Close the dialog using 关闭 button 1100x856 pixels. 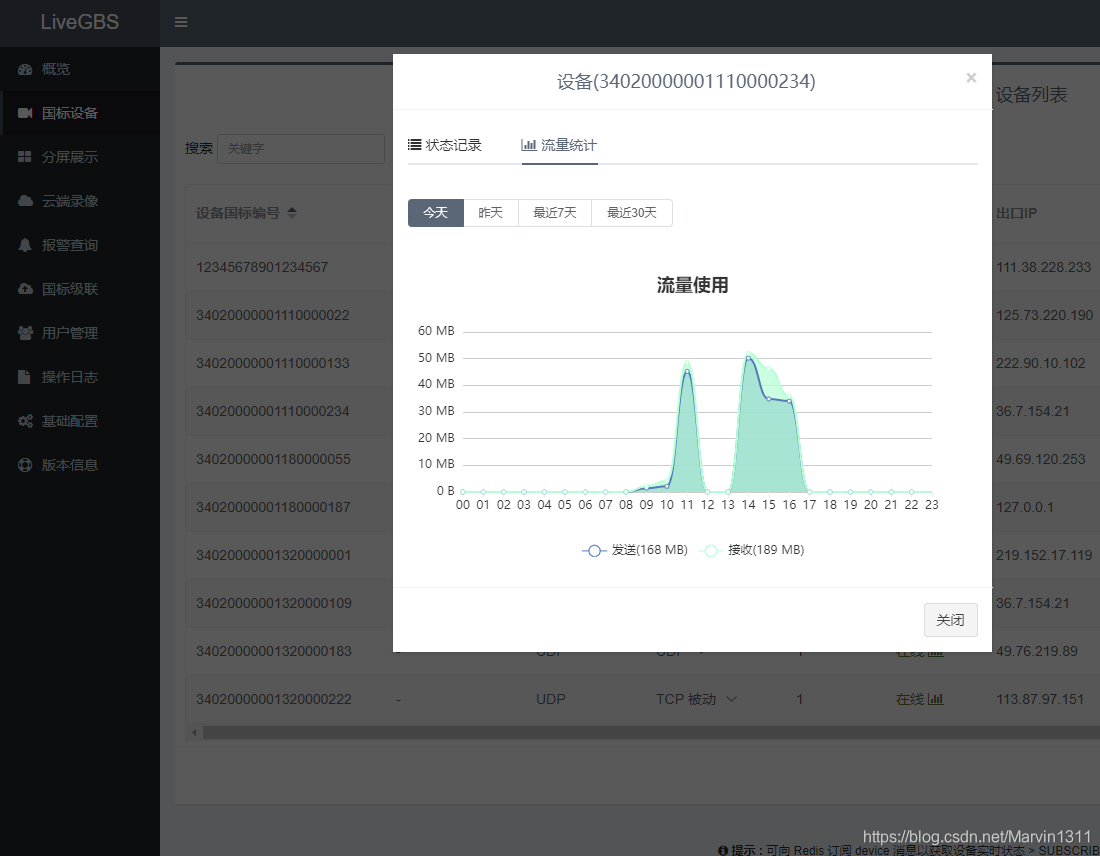click(950, 620)
